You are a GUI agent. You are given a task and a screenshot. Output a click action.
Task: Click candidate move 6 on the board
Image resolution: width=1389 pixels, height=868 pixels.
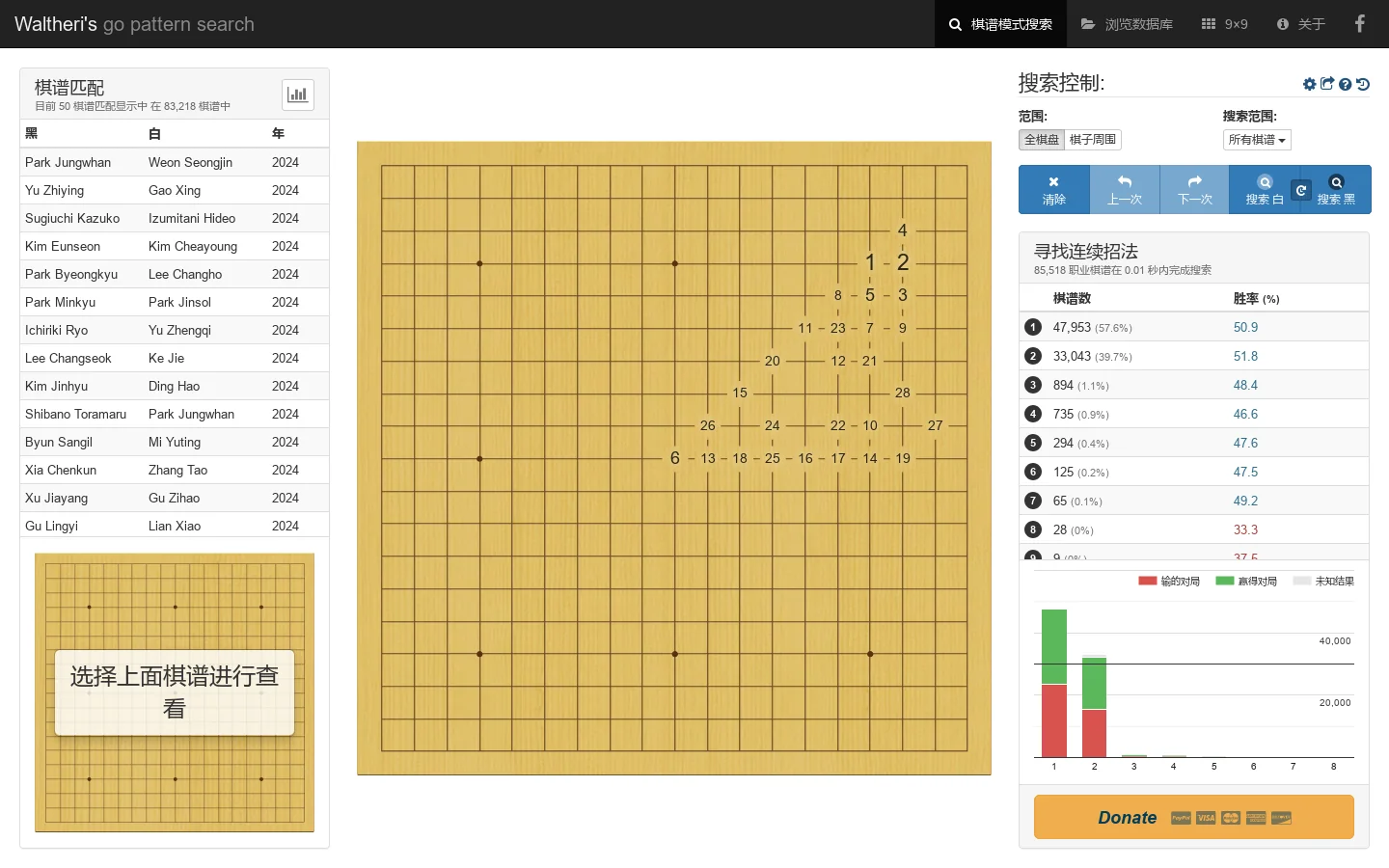(x=675, y=458)
